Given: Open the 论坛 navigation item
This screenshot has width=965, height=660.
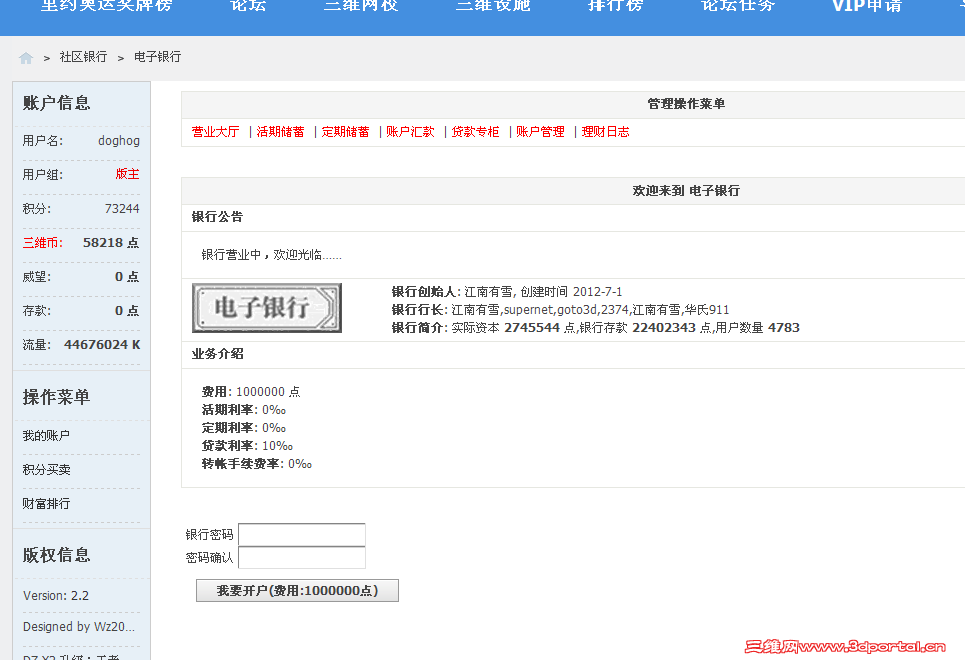Looking at the screenshot, I should coord(248,6).
